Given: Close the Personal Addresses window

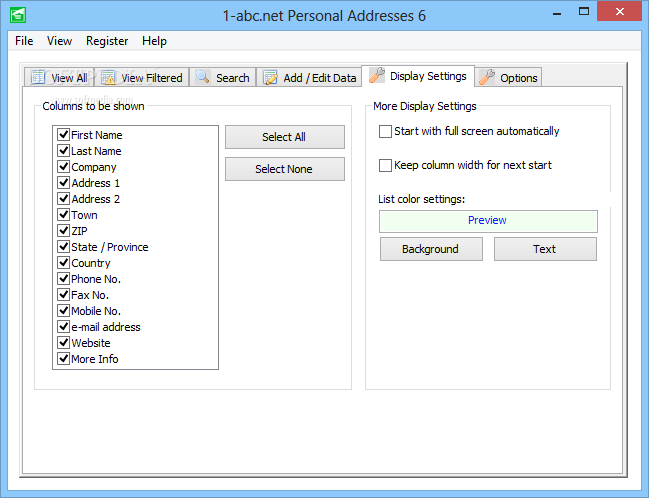Looking at the screenshot, I should 619,12.
